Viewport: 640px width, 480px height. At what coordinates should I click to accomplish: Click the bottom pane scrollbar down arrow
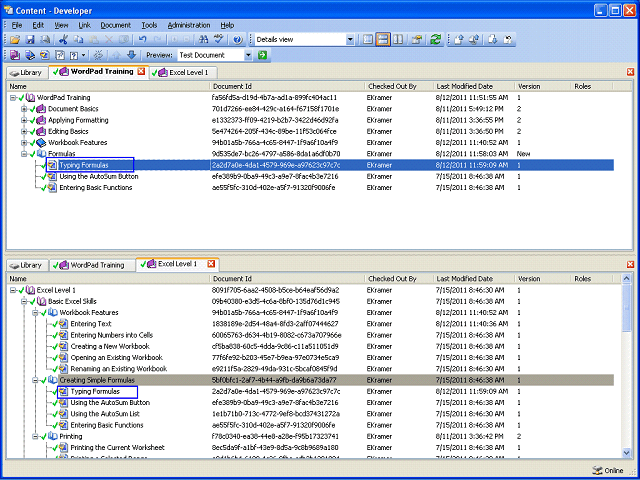[627, 452]
